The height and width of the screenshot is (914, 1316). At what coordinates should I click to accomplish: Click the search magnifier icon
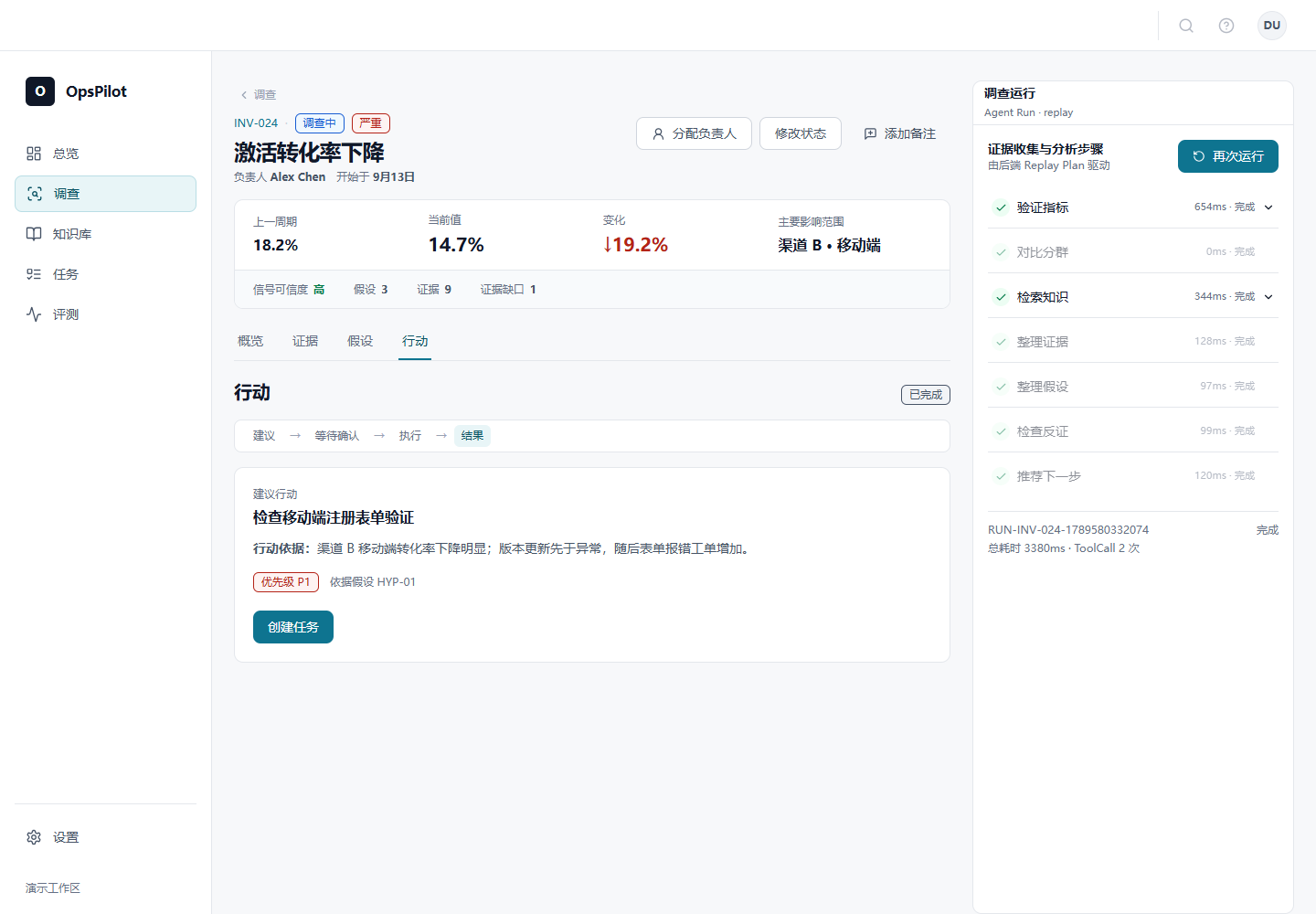[1186, 26]
